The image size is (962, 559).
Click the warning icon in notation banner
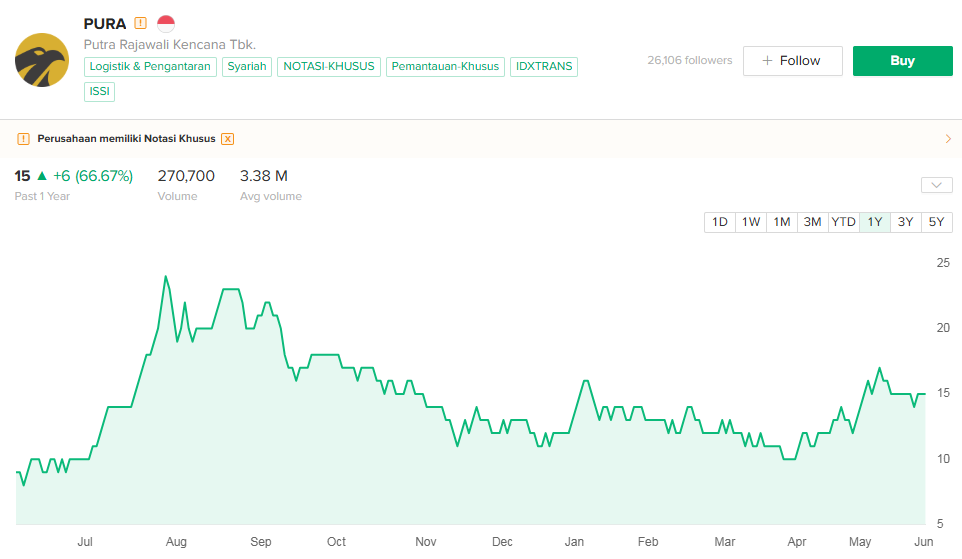pos(23,139)
